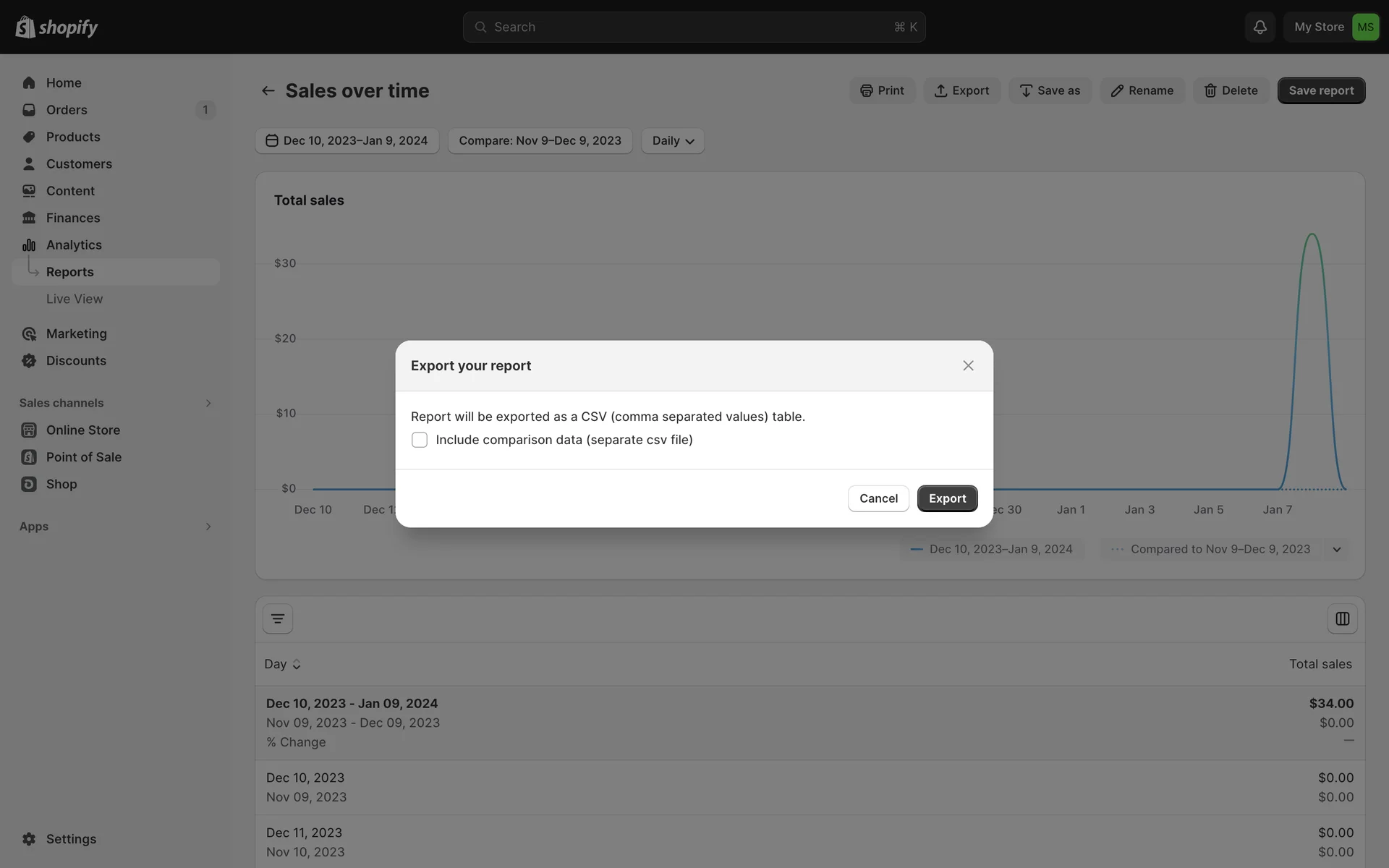Screen dimensions: 1389x868
Task: Open the Daily interval dropdown
Action: (672, 141)
